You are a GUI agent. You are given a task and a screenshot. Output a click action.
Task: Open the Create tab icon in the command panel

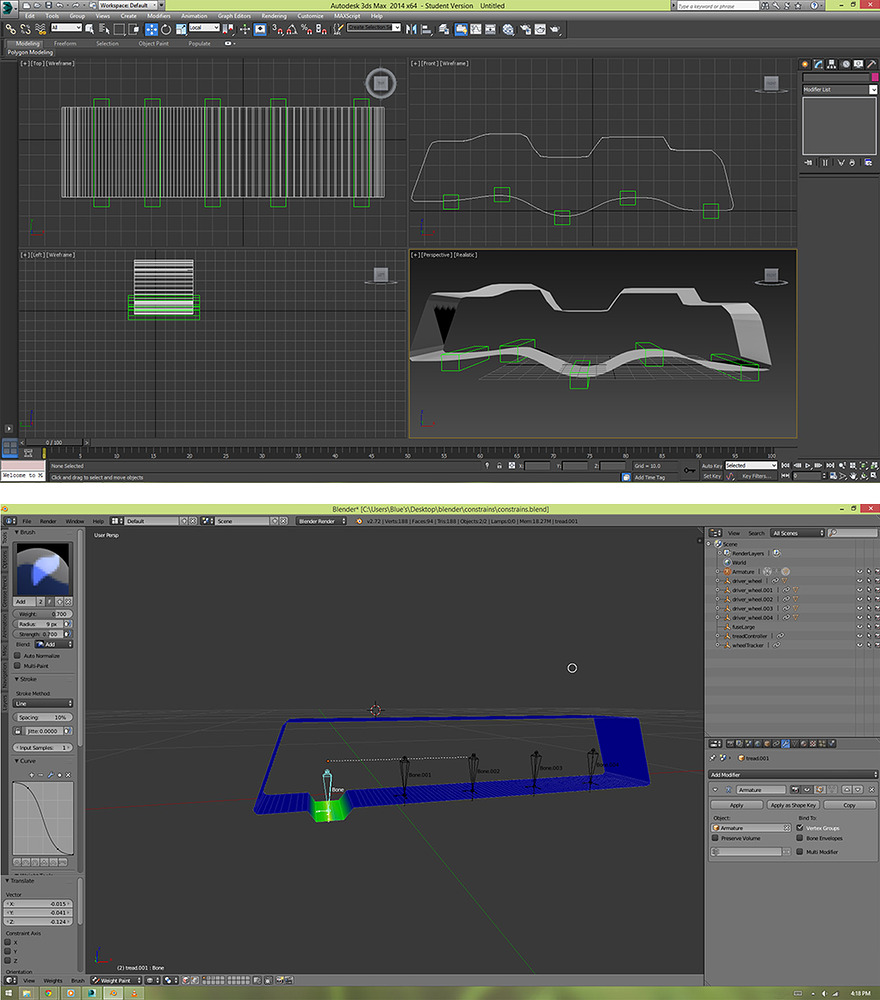(x=805, y=64)
